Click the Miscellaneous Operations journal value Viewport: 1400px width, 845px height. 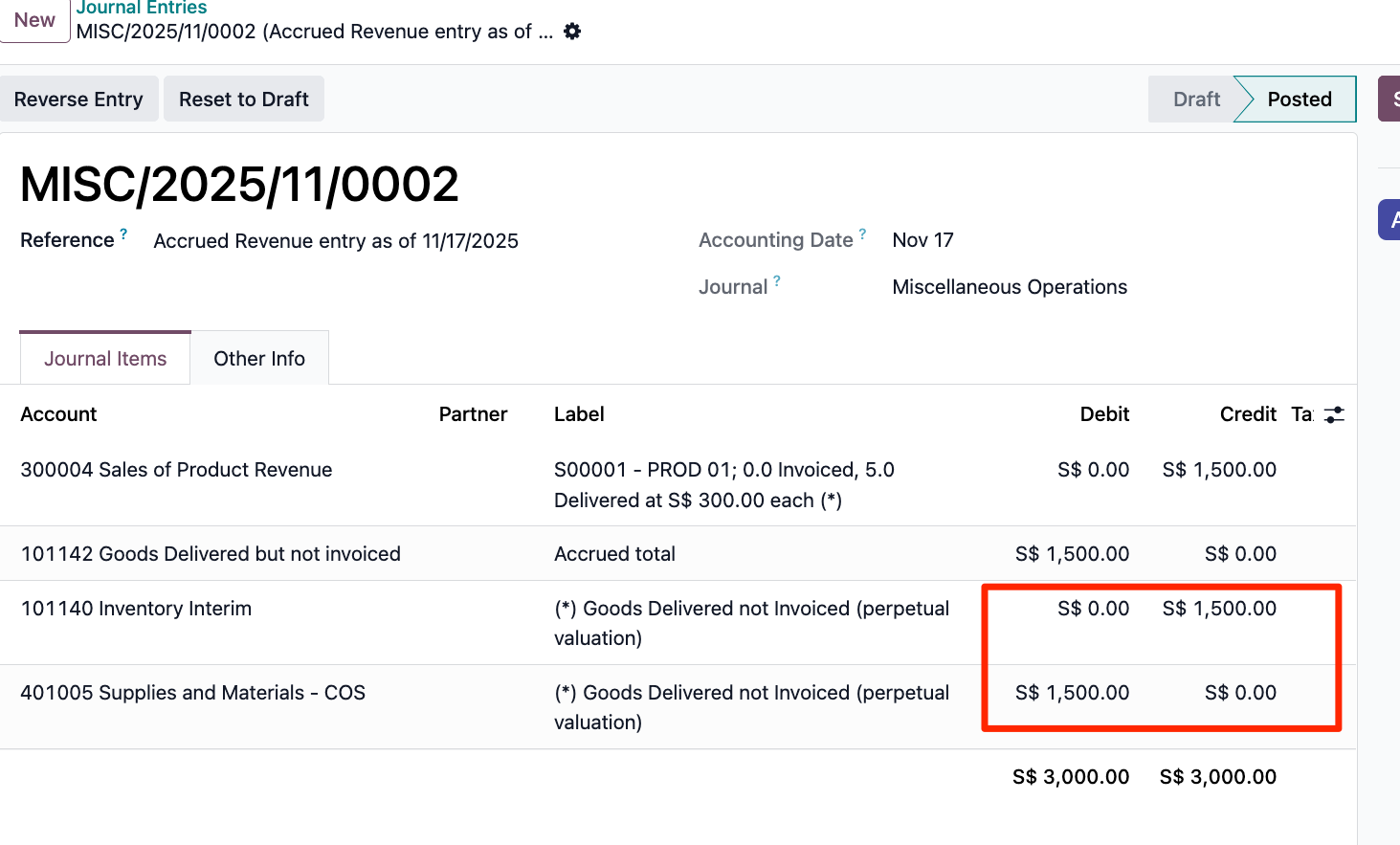click(x=1010, y=287)
